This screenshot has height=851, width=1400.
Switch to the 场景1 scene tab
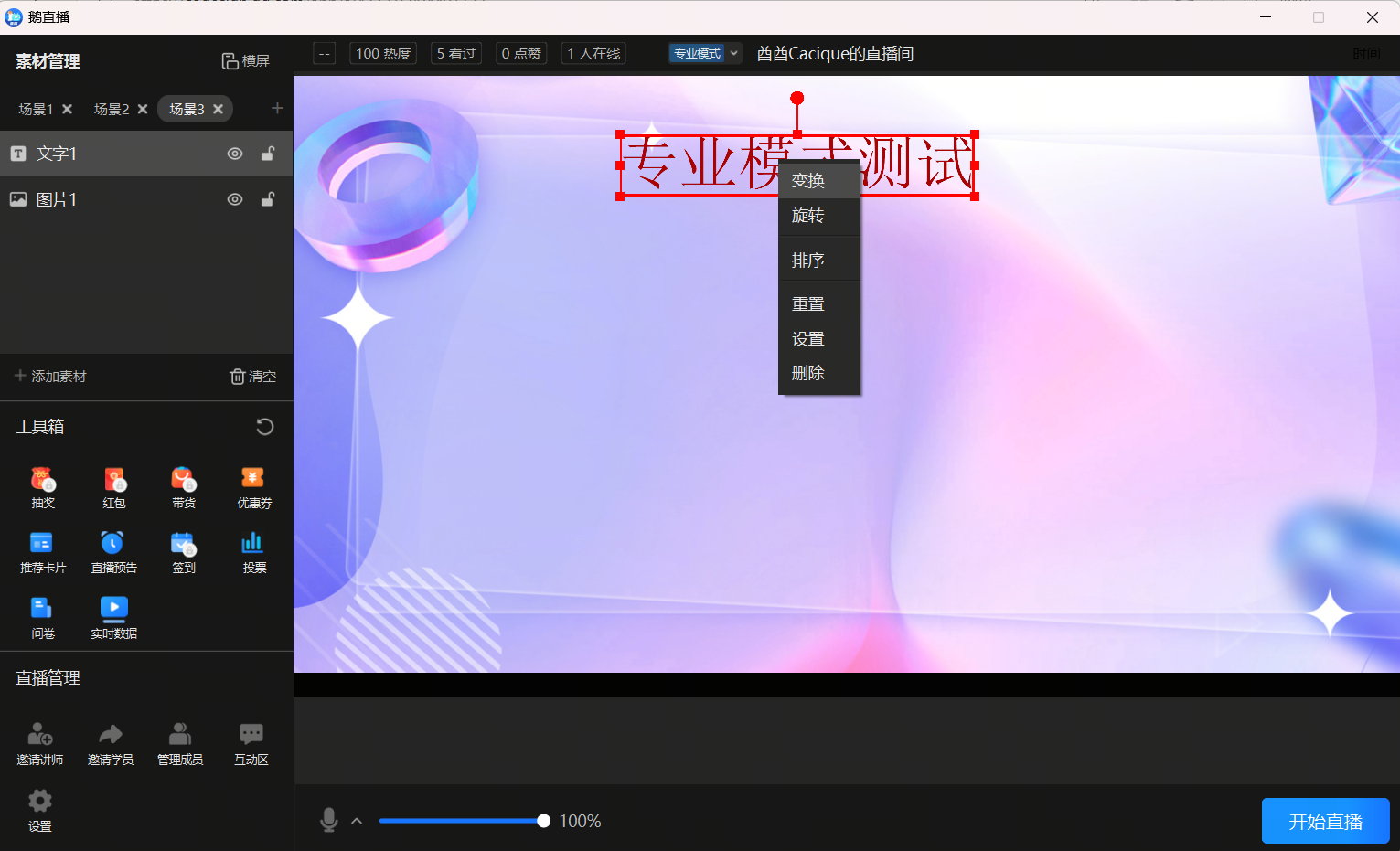click(35, 109)
